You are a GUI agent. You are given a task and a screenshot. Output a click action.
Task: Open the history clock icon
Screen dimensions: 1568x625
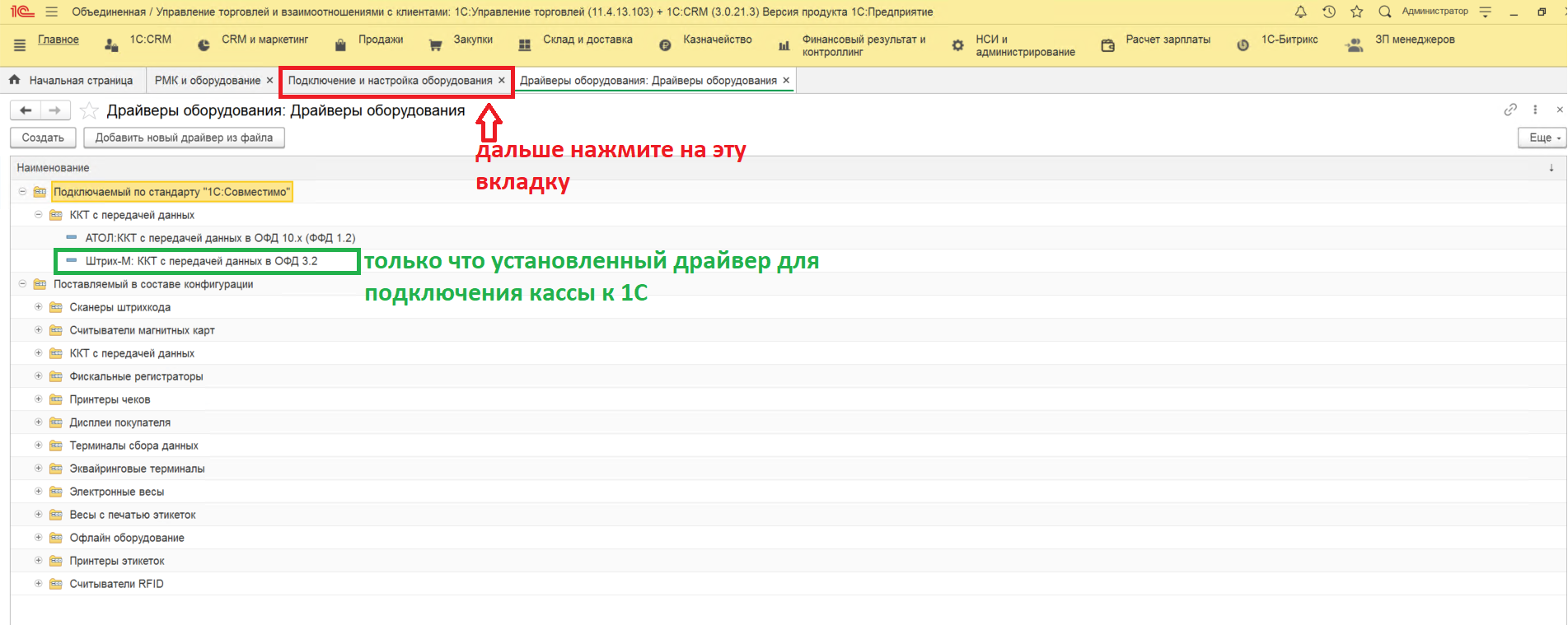[x=1328, y=12]
